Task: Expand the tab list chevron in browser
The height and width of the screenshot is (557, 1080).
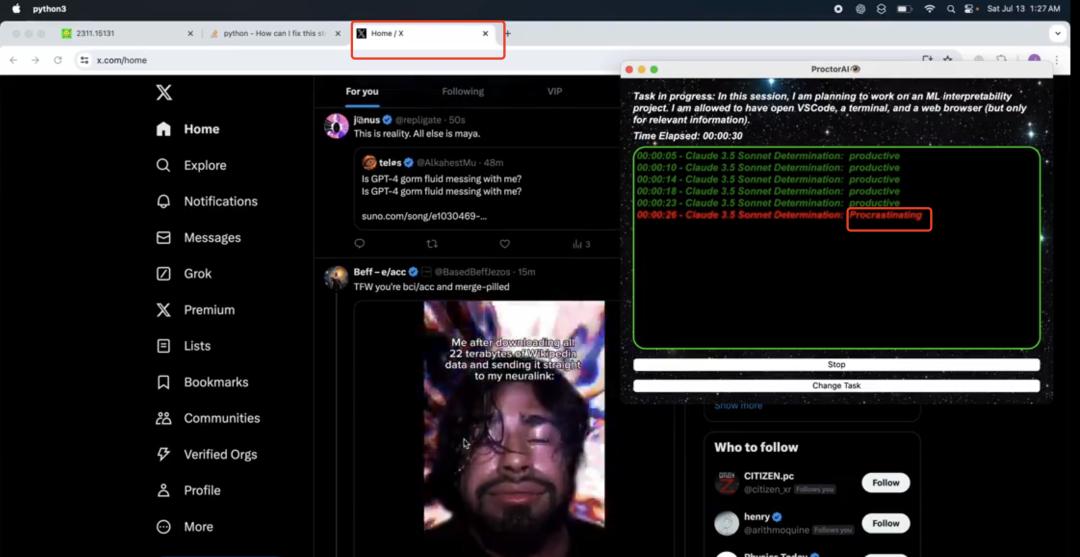Action: 1058,33
